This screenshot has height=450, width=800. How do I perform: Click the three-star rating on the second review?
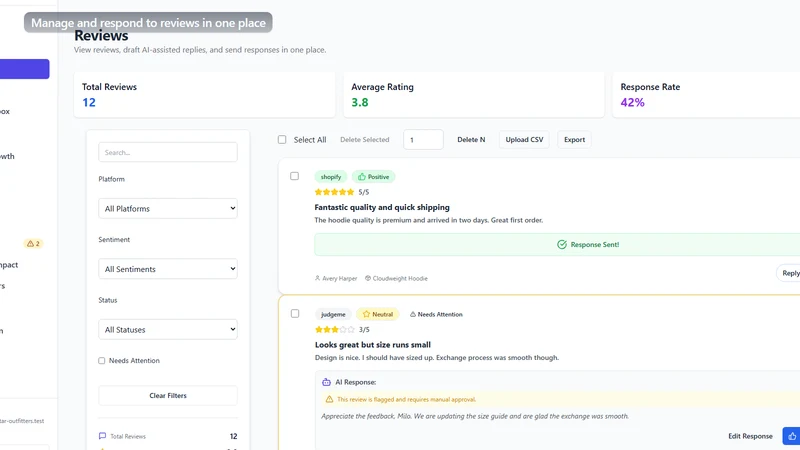(x=335, y=330)
